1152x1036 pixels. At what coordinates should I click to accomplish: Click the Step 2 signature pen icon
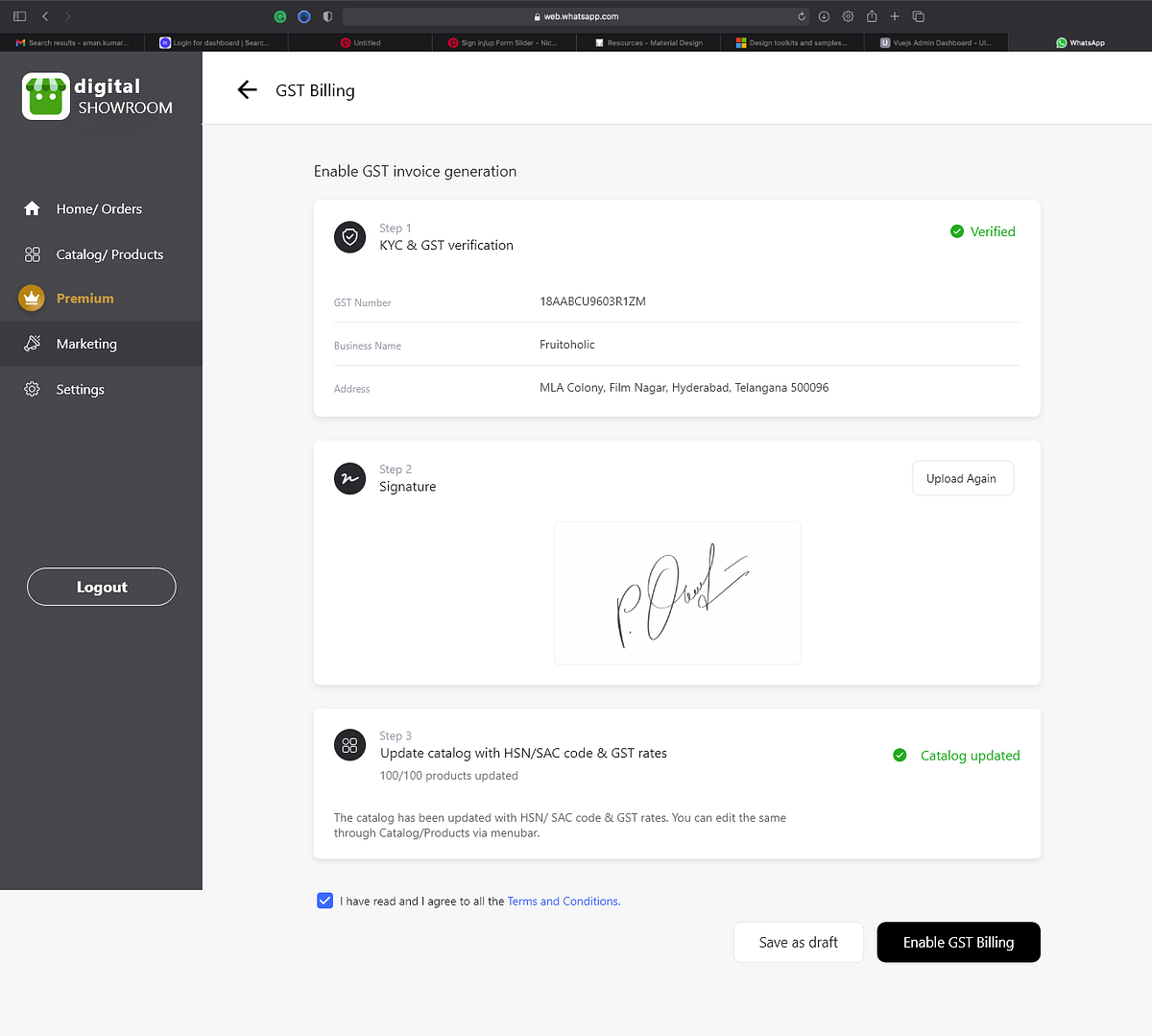(x=349, y=477)
